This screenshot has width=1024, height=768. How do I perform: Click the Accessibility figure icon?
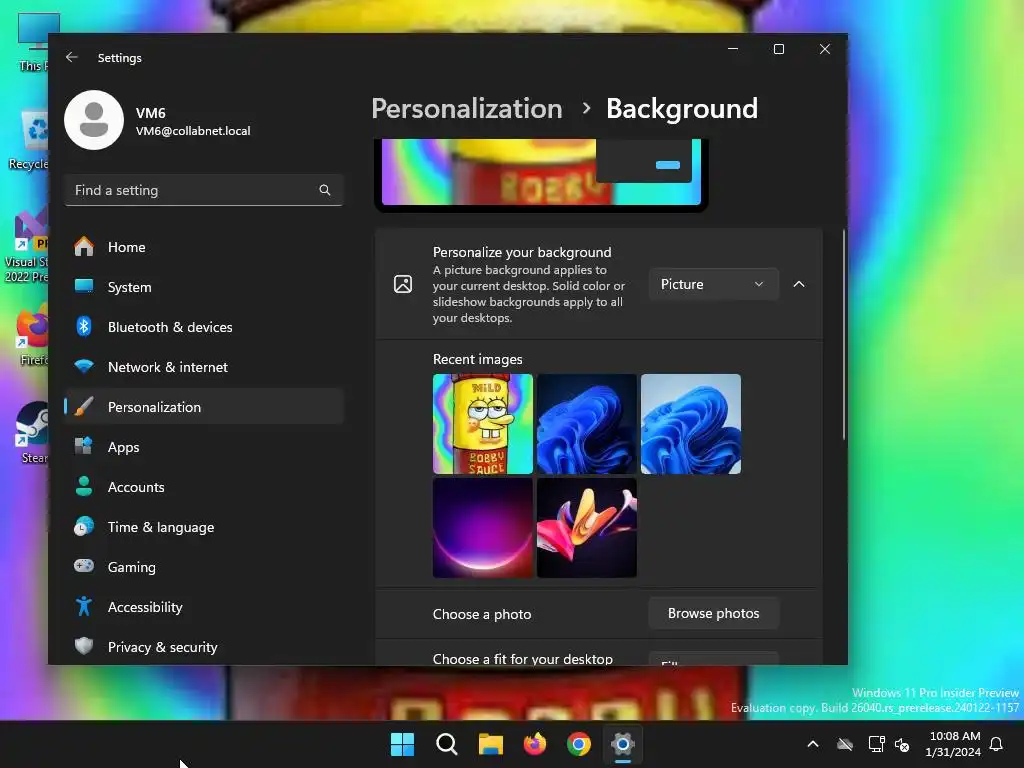84,606
